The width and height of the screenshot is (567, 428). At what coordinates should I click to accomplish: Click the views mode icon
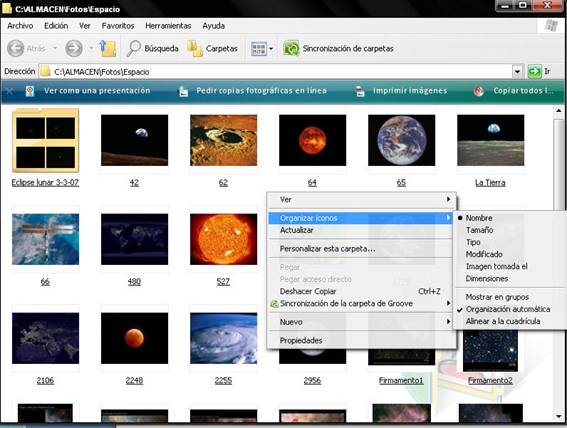(259, 48)
